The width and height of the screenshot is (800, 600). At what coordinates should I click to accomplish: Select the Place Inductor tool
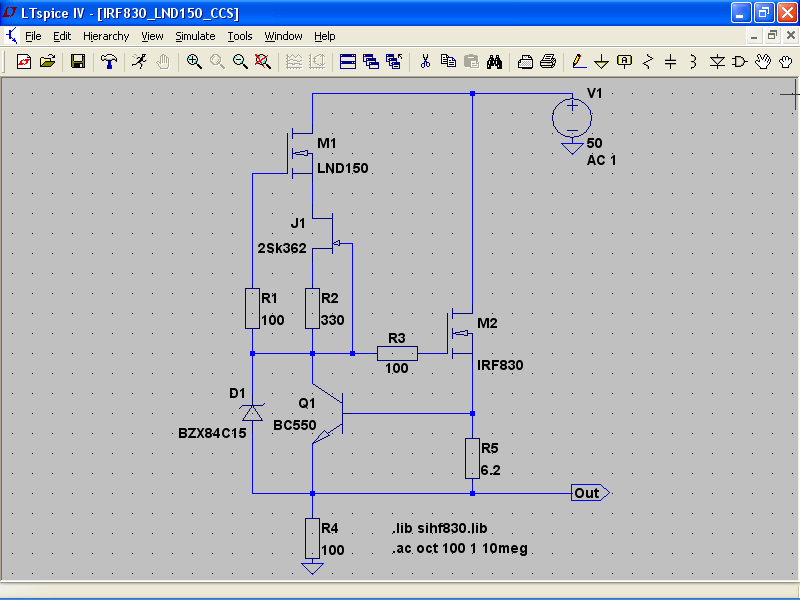click(693, 62)
